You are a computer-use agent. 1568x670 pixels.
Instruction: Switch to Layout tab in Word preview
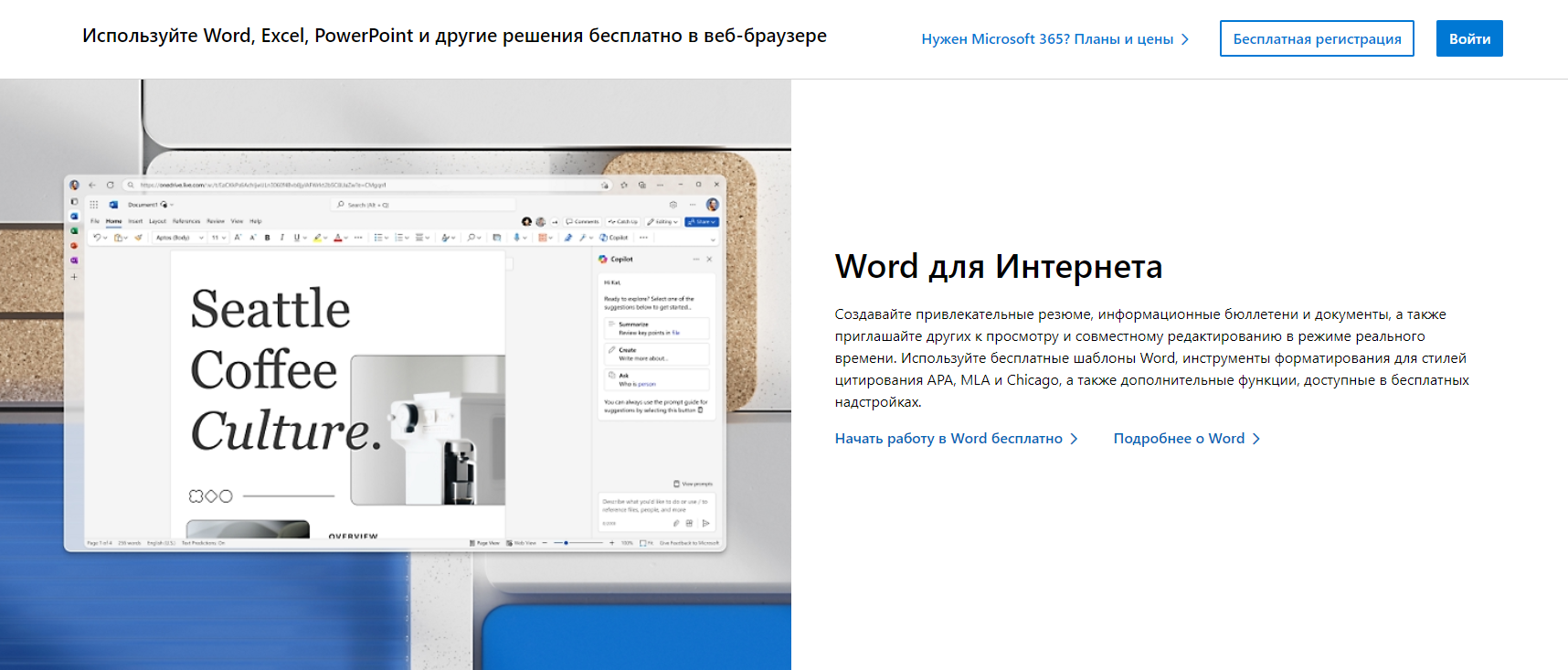[157, 221]
